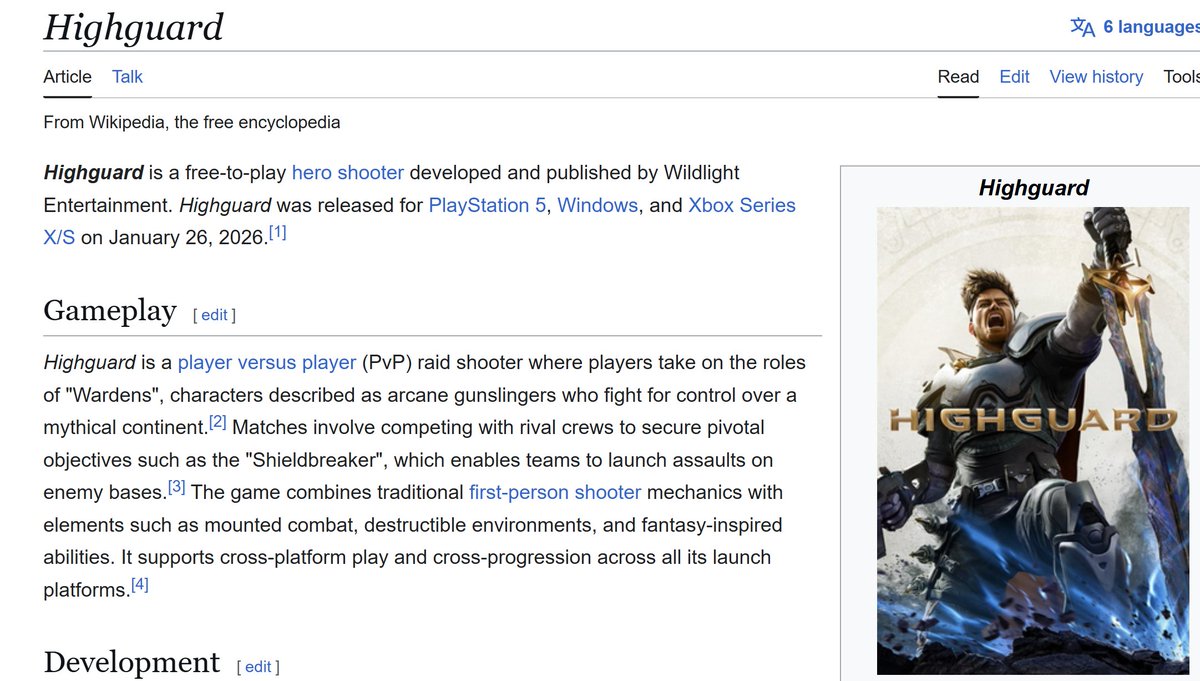Click the Development section heading
Image resolution: width=1200 pixels, height=681 pixels.
click(x=132, y=662)
